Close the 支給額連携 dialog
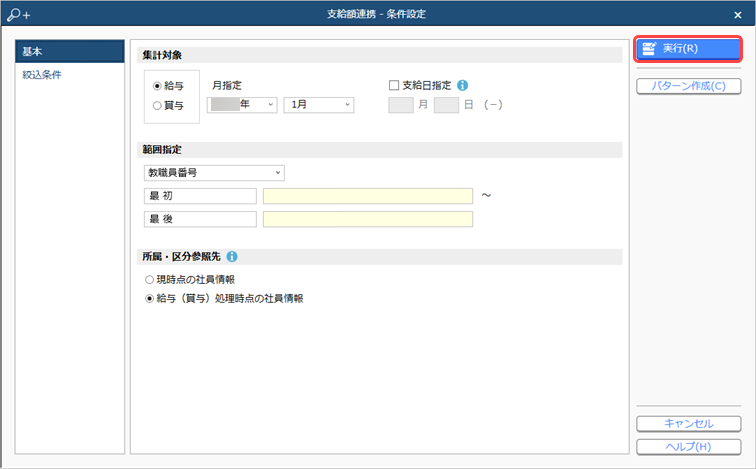 pyautogui.click(x=738, y=15)
